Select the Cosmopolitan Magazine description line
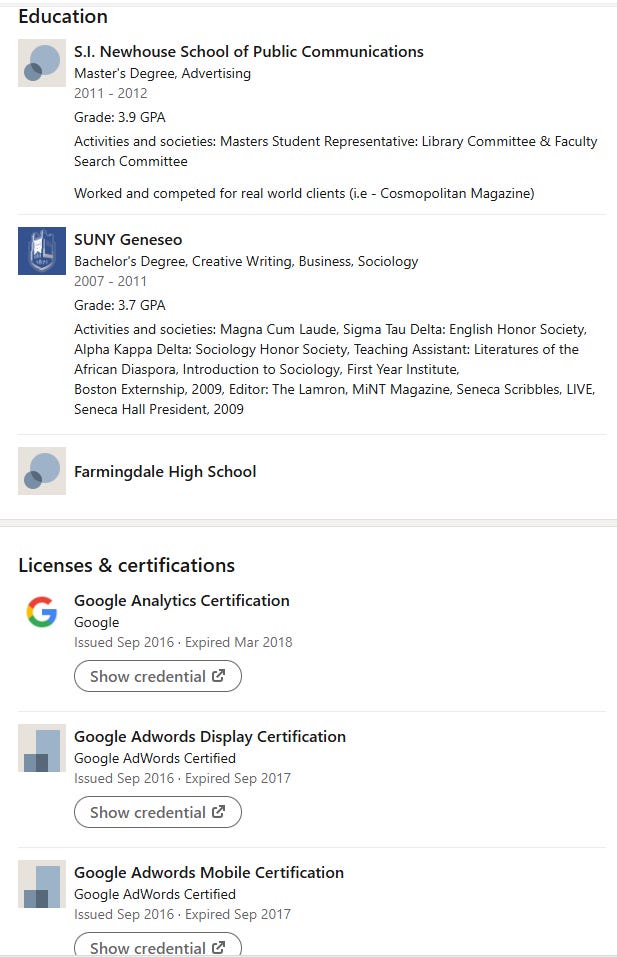The image size is (617, 957). coord(304,193)
